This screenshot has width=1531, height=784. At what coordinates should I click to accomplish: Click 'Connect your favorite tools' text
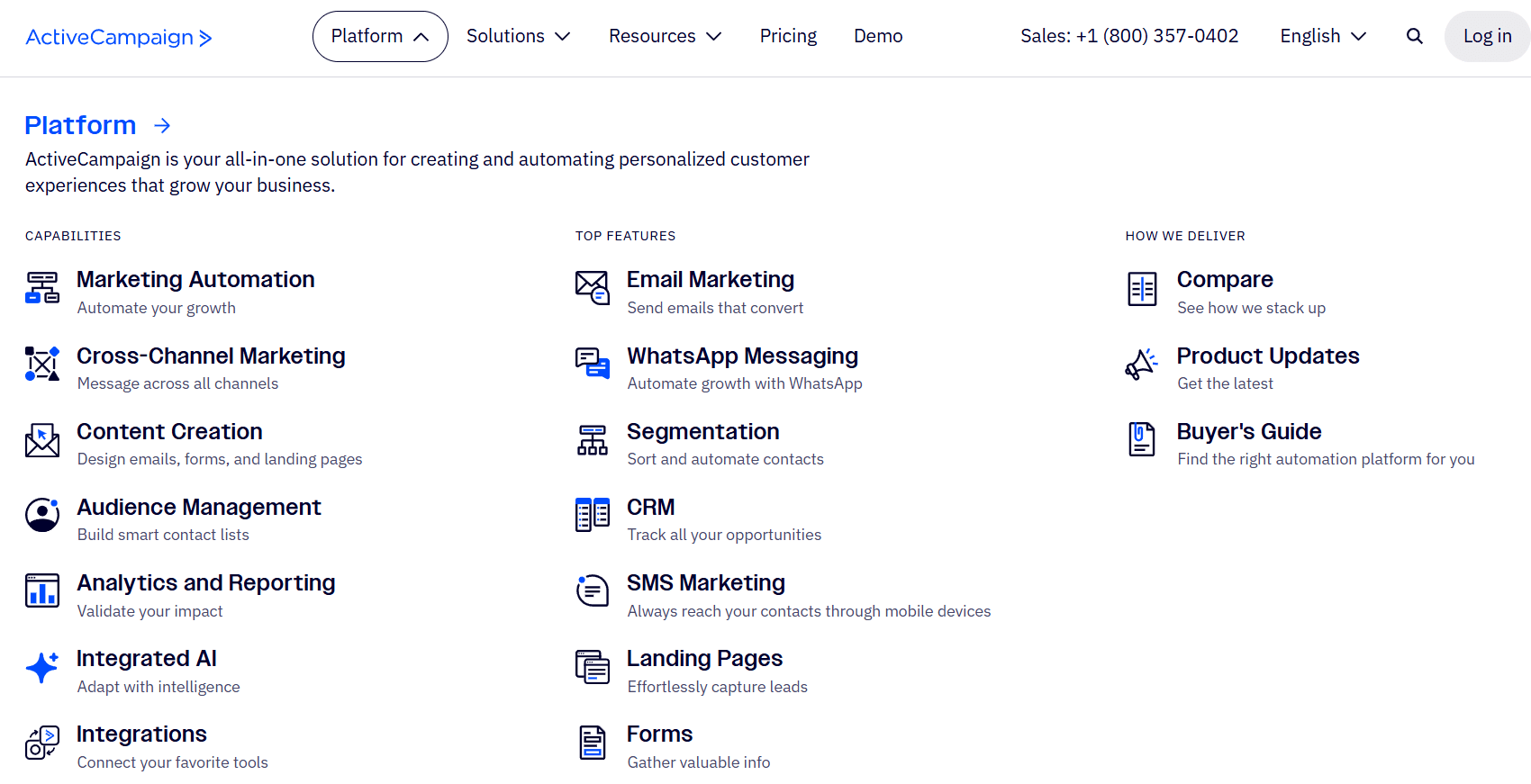point(173,762)
